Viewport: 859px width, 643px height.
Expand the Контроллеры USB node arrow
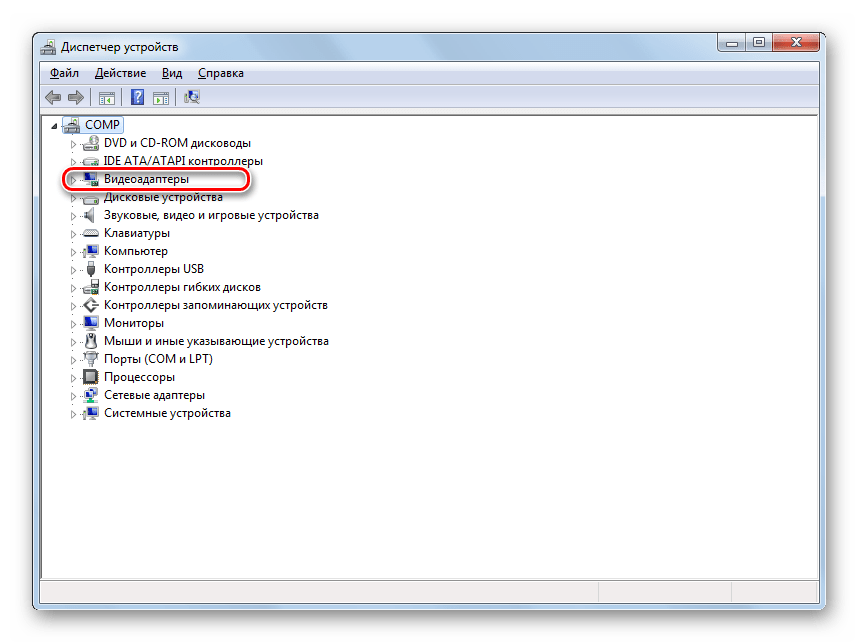[x=73, y=270]
